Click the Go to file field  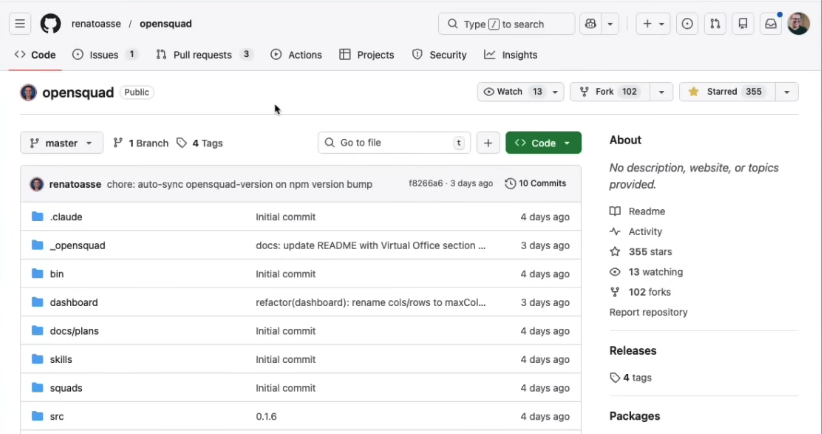pyautogui.click(x=394, y=143)
